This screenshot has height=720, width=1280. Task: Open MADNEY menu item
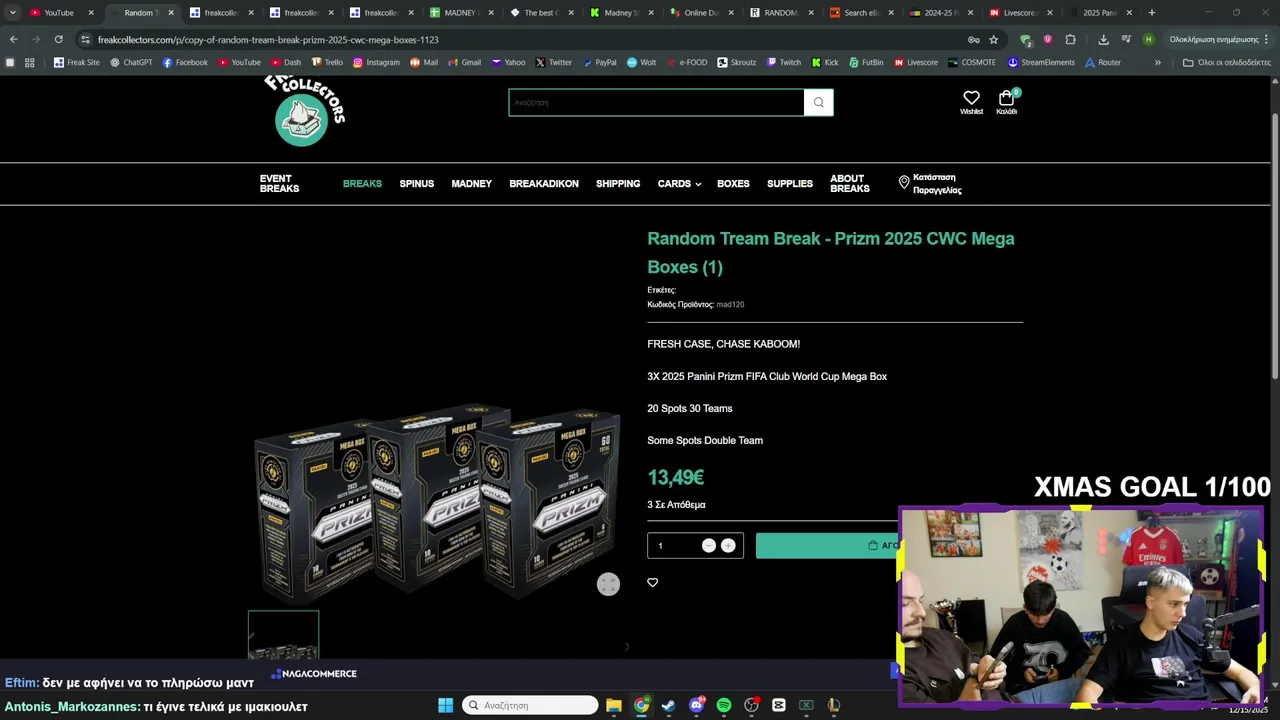[471, 184]
